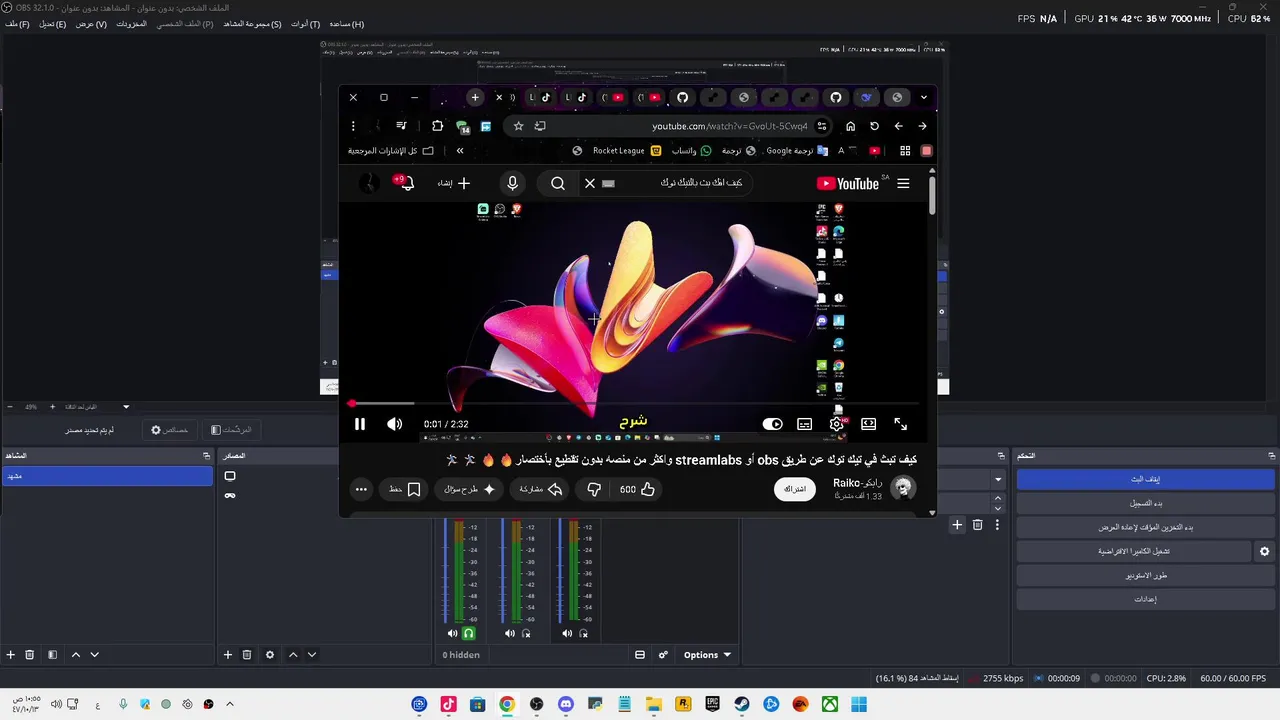Open OBS تحرير (E) menu

pos(53,24)
